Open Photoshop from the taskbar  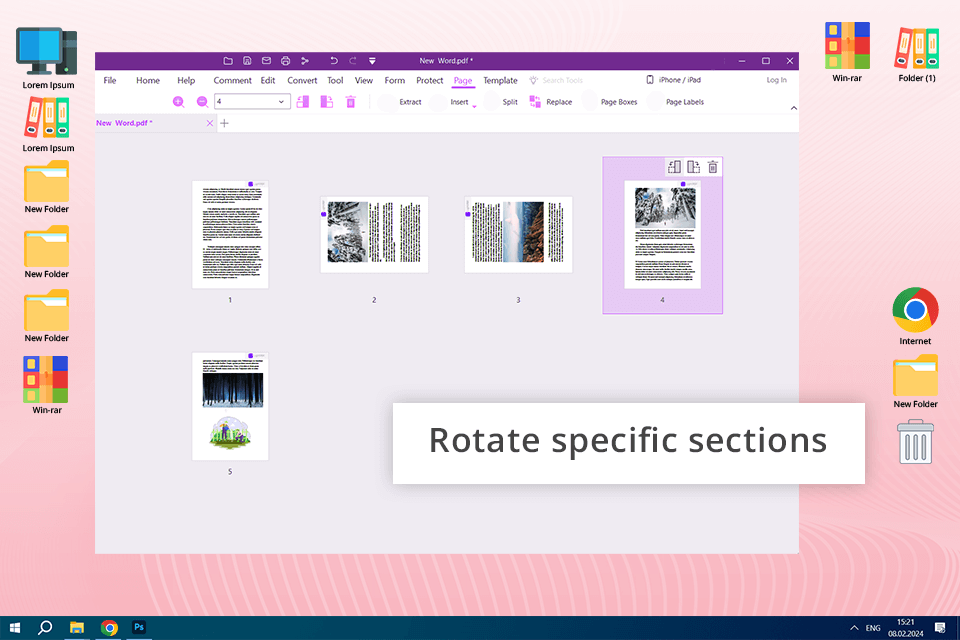[140, 627]
